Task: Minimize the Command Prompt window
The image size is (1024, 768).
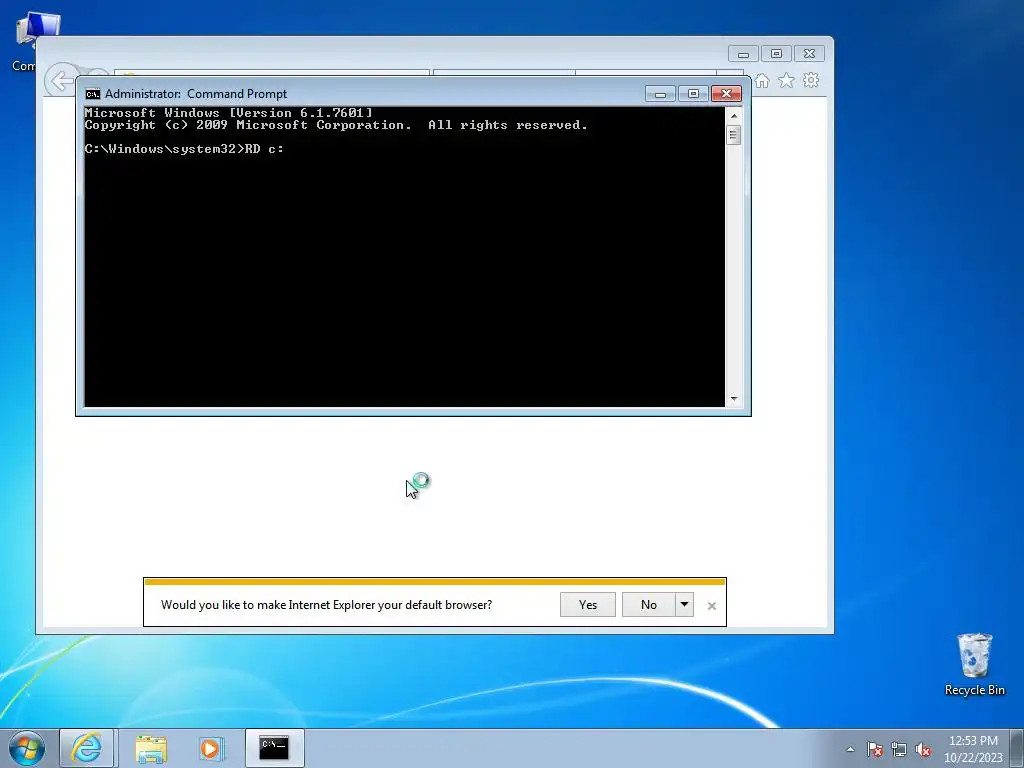Action: point(660,94)
